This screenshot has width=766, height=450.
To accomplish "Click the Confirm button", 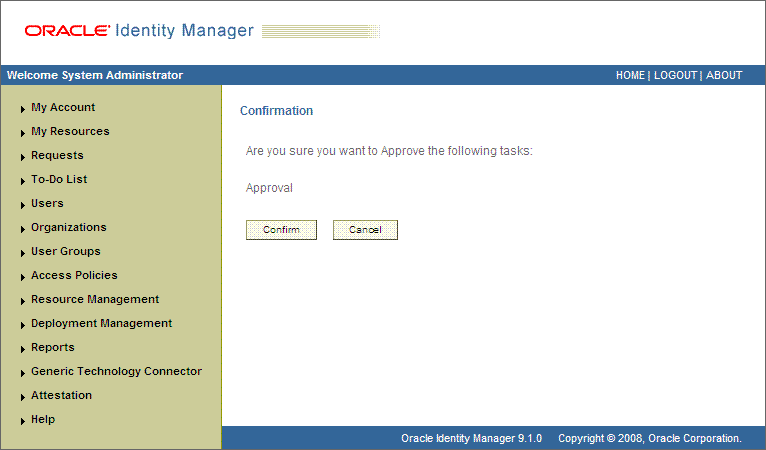I will tap(281, 230).
